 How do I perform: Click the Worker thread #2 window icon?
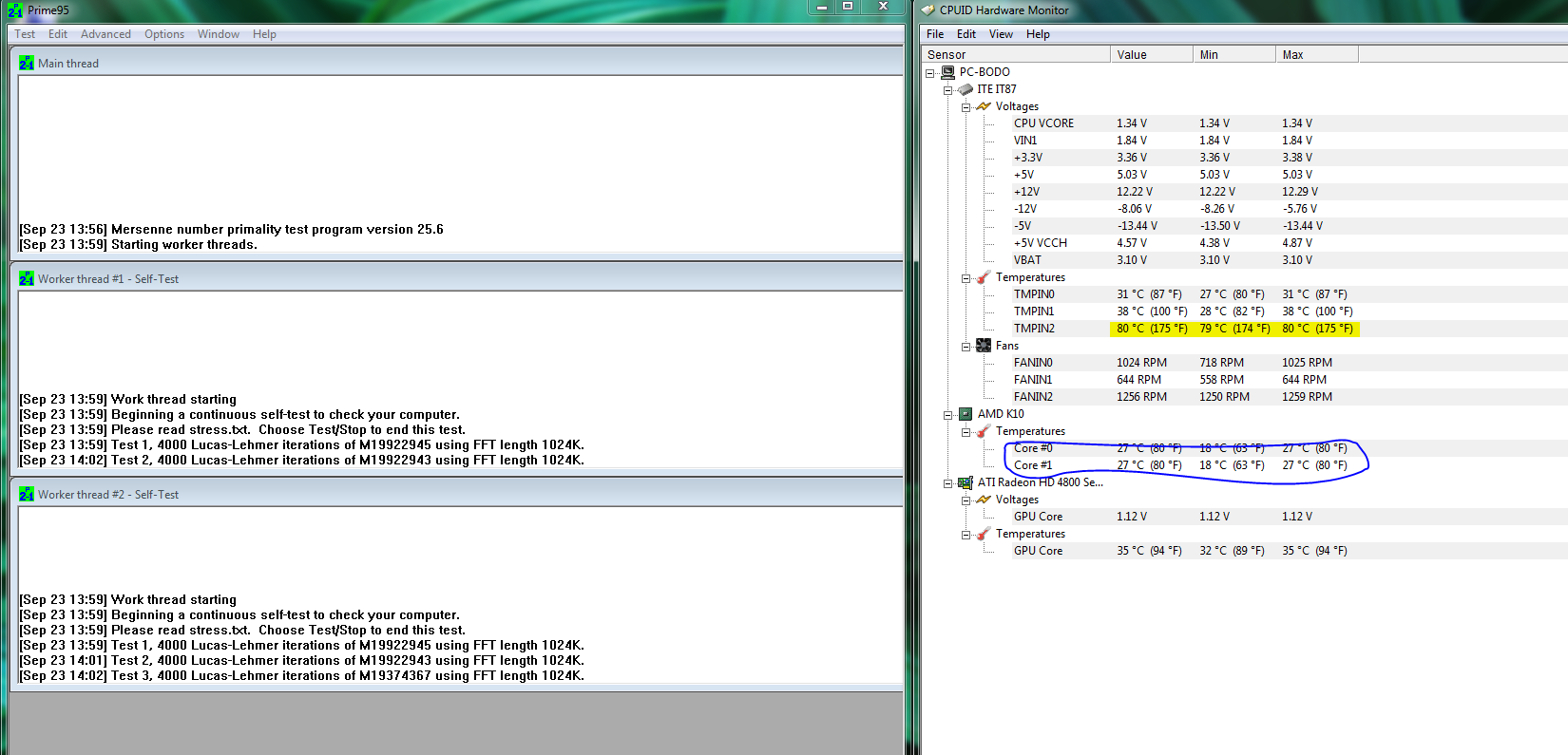(x=27, y=495)
